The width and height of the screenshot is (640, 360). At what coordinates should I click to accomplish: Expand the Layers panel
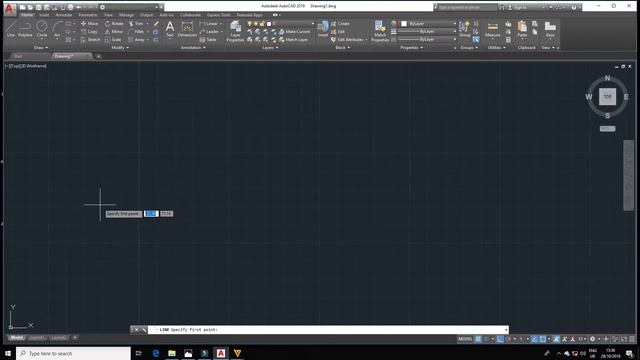coord(270,48)
